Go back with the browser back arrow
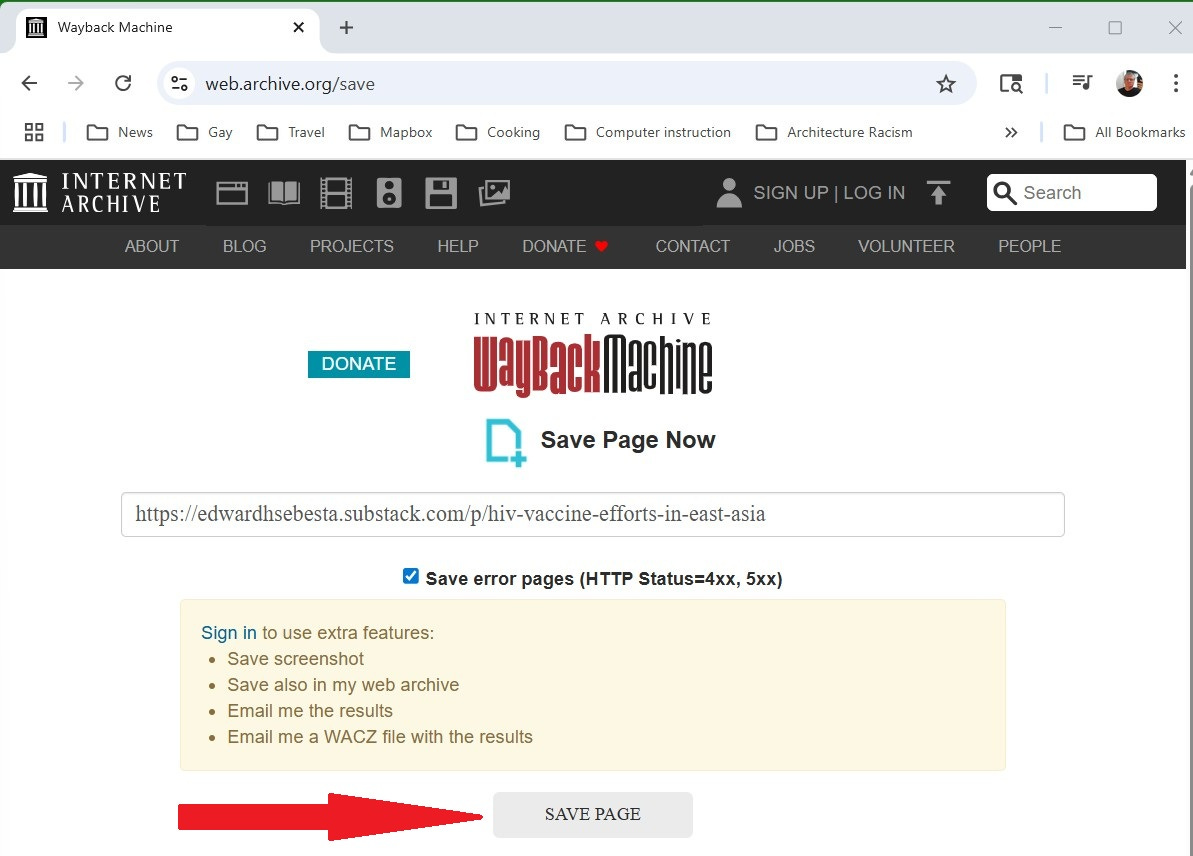This screenshot has width=1193, height=856. (30, 83)
